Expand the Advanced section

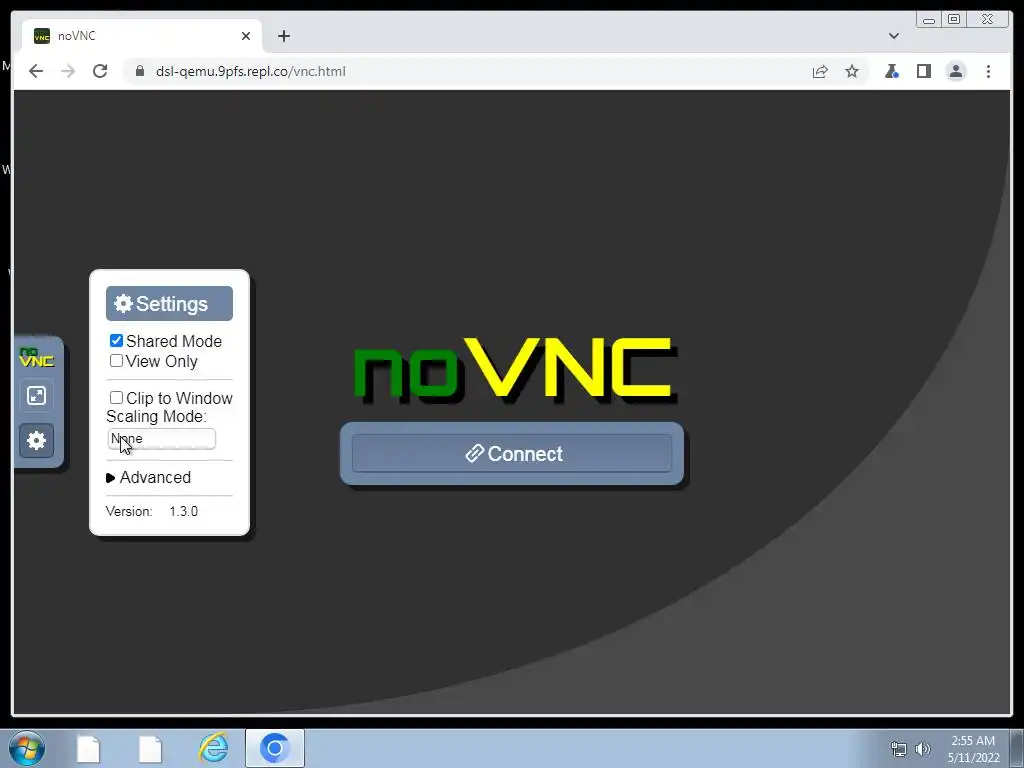click(149, 477)
